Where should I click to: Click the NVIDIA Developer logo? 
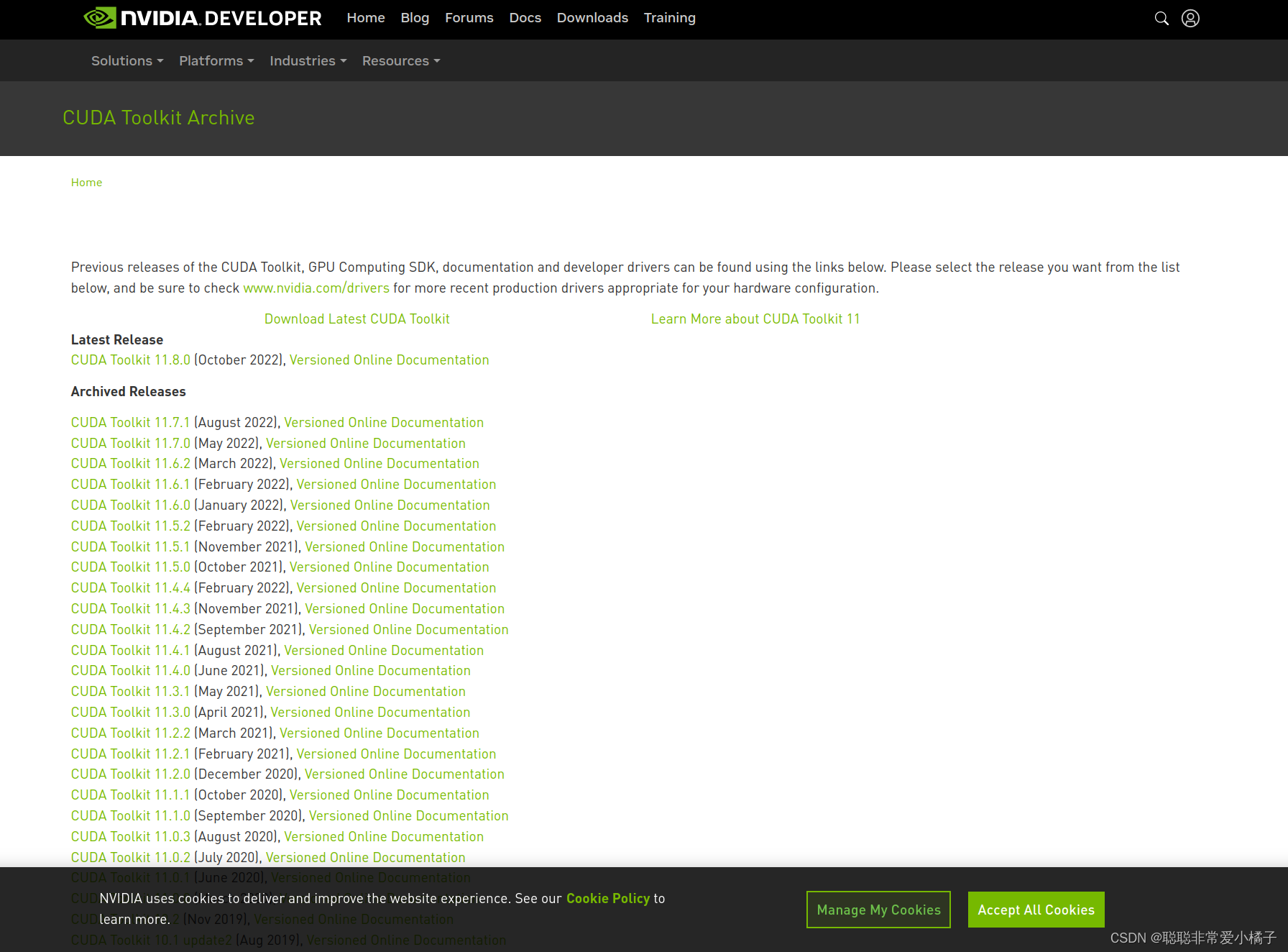[203, 18]
